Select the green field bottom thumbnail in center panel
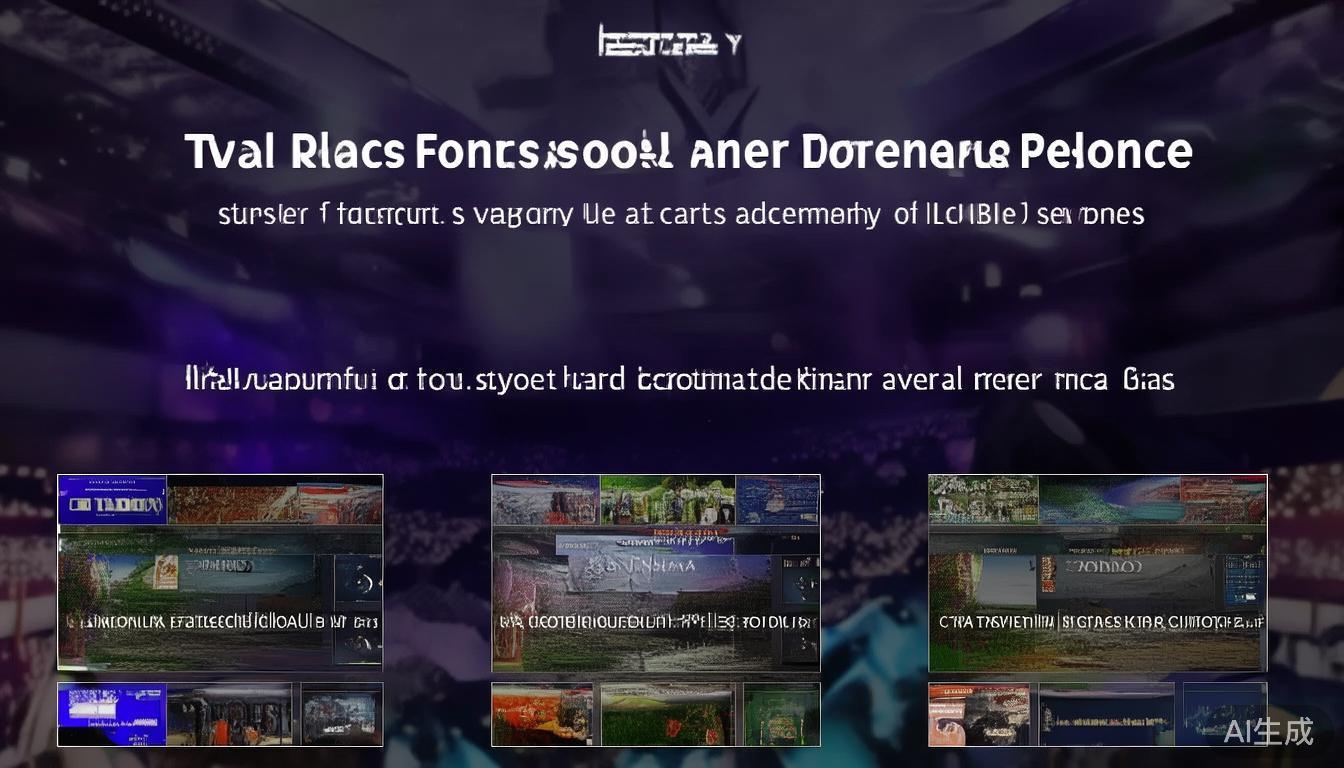Viewport: 1344px width, 768px height. coord(665,714)
